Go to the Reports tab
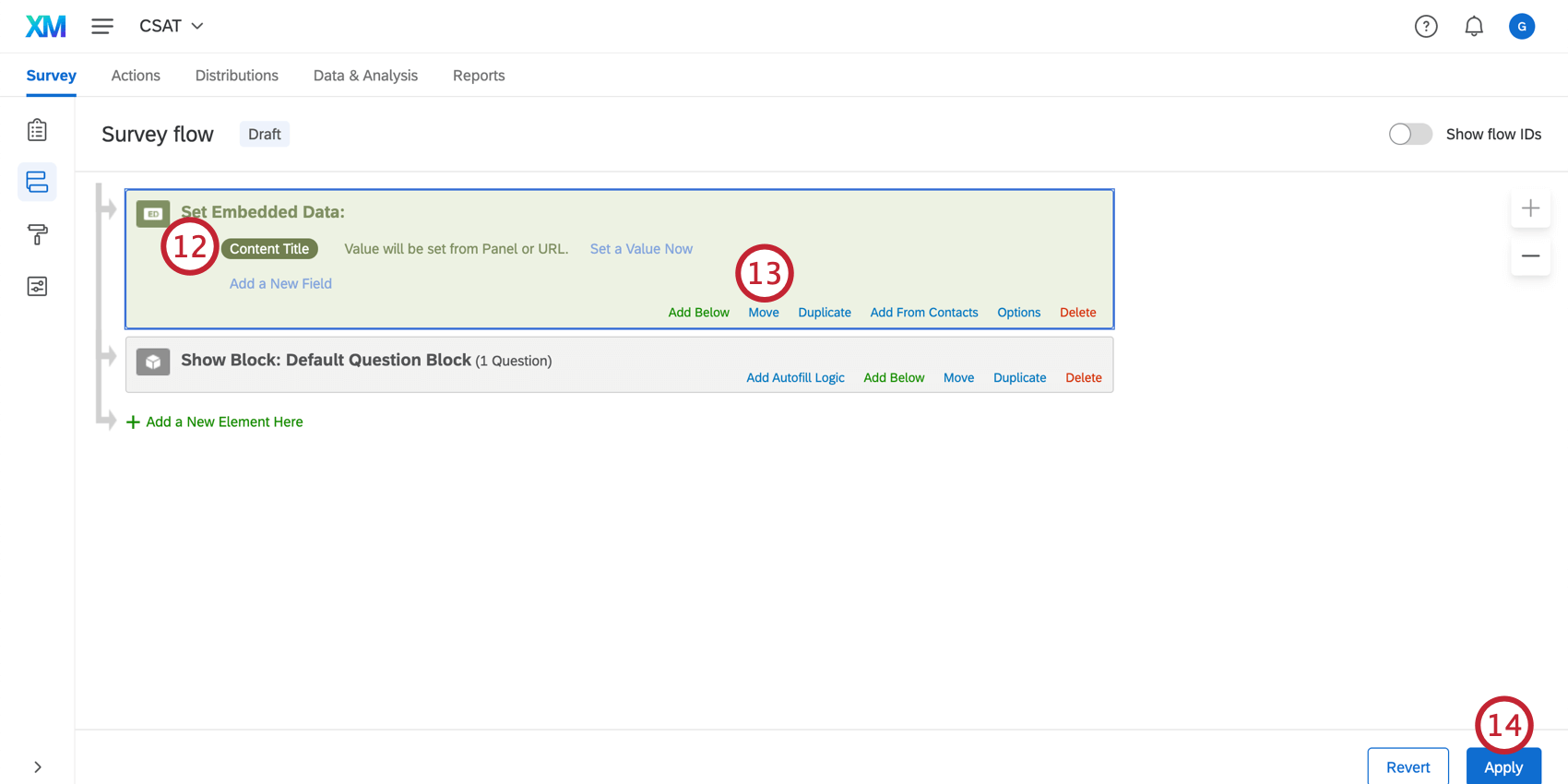The width and height of the screenshot is (1568, 784). pyautogui.click(x=479, y=76)
